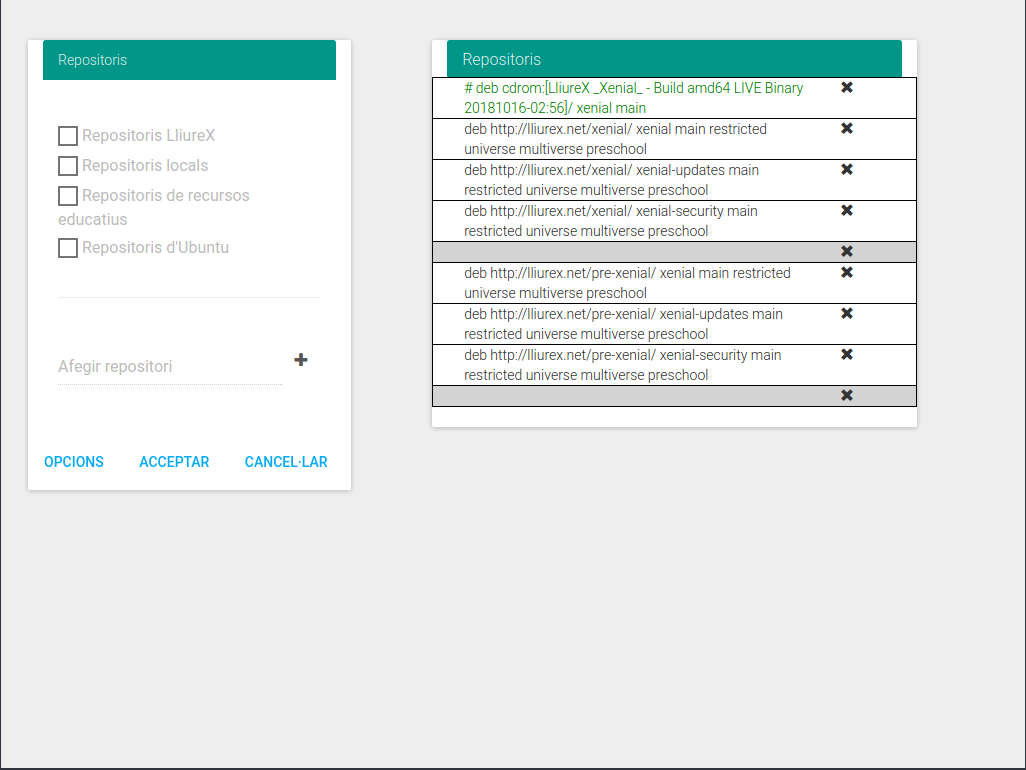This screenshot has height=770, width=1026.
Task: Click the right panel Repositoris header
Action: 674,59
